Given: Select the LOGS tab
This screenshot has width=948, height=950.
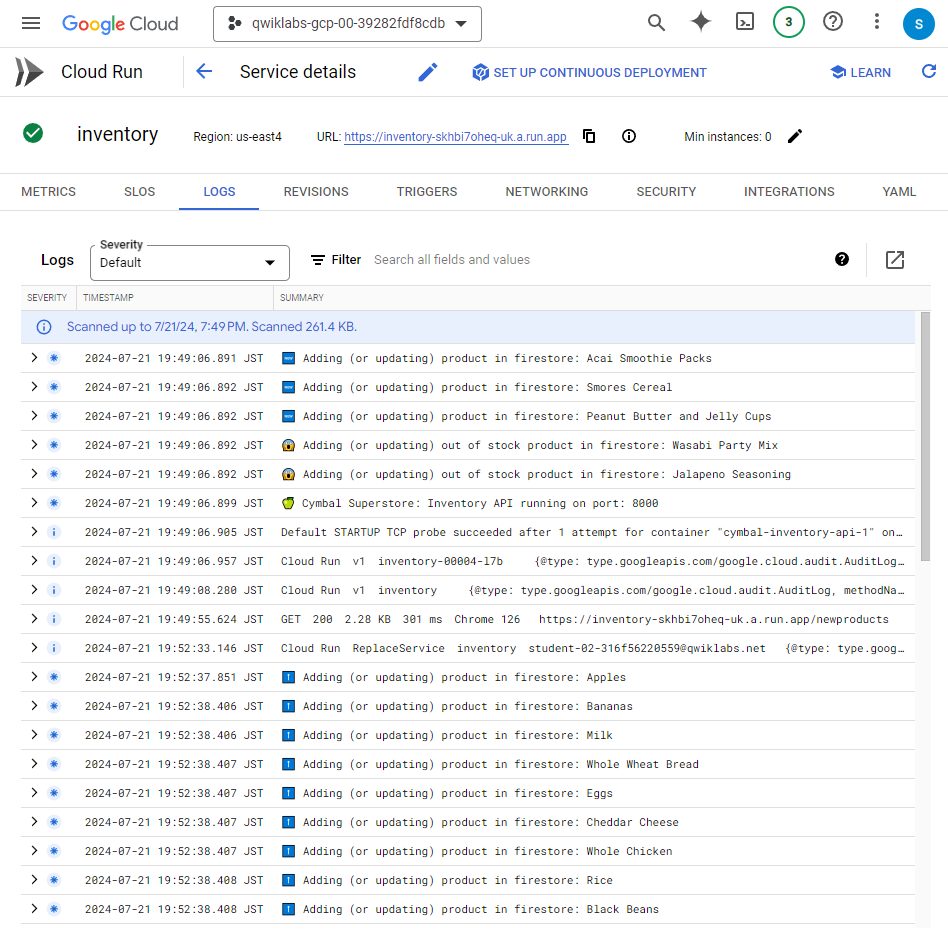Looking at the screenshot, I should point(219,191).
